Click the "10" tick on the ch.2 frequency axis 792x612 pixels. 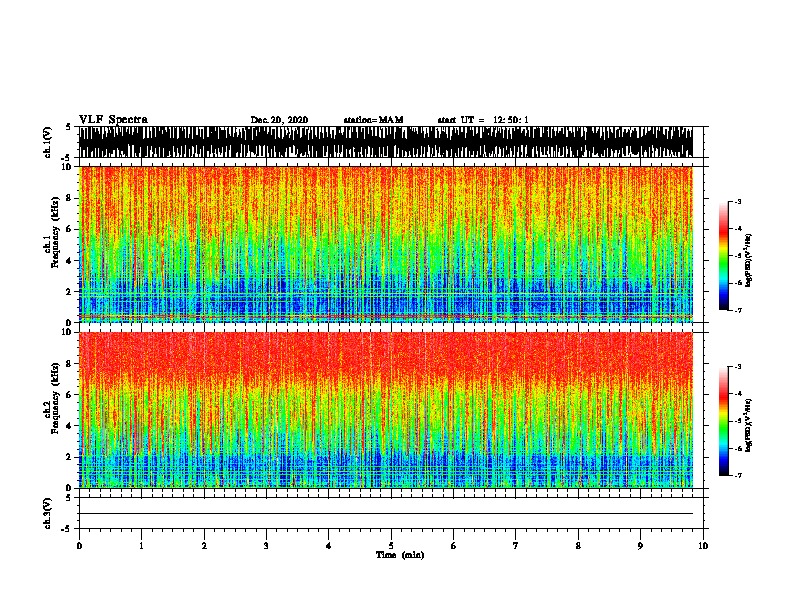tap(68, 332)
